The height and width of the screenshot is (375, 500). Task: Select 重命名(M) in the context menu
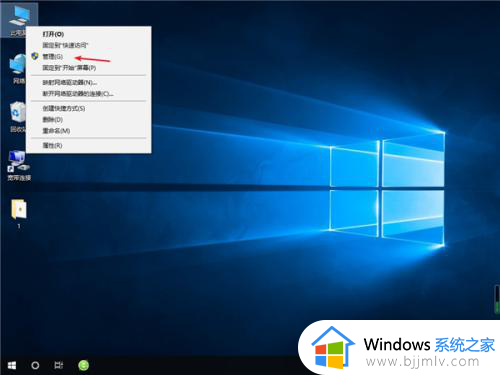[88, 131]
